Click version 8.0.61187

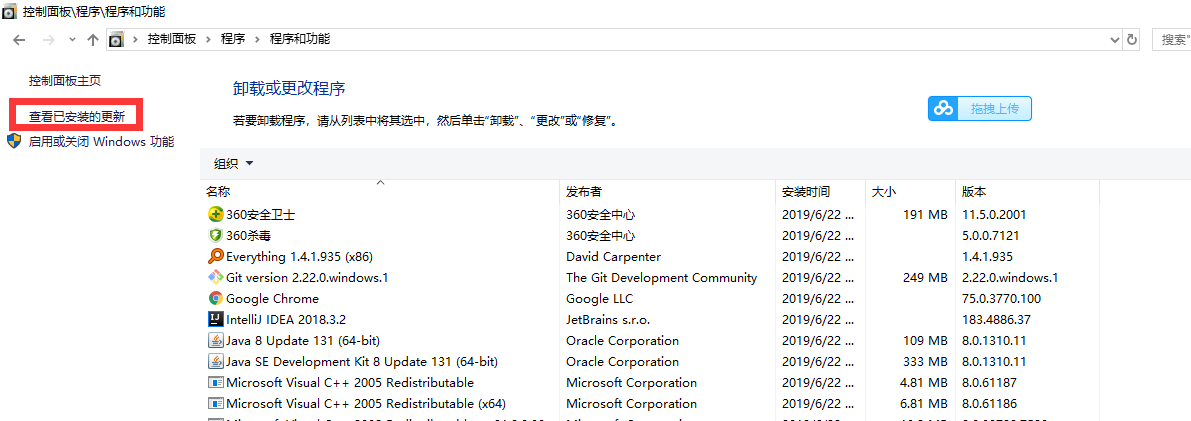point(989,383)
